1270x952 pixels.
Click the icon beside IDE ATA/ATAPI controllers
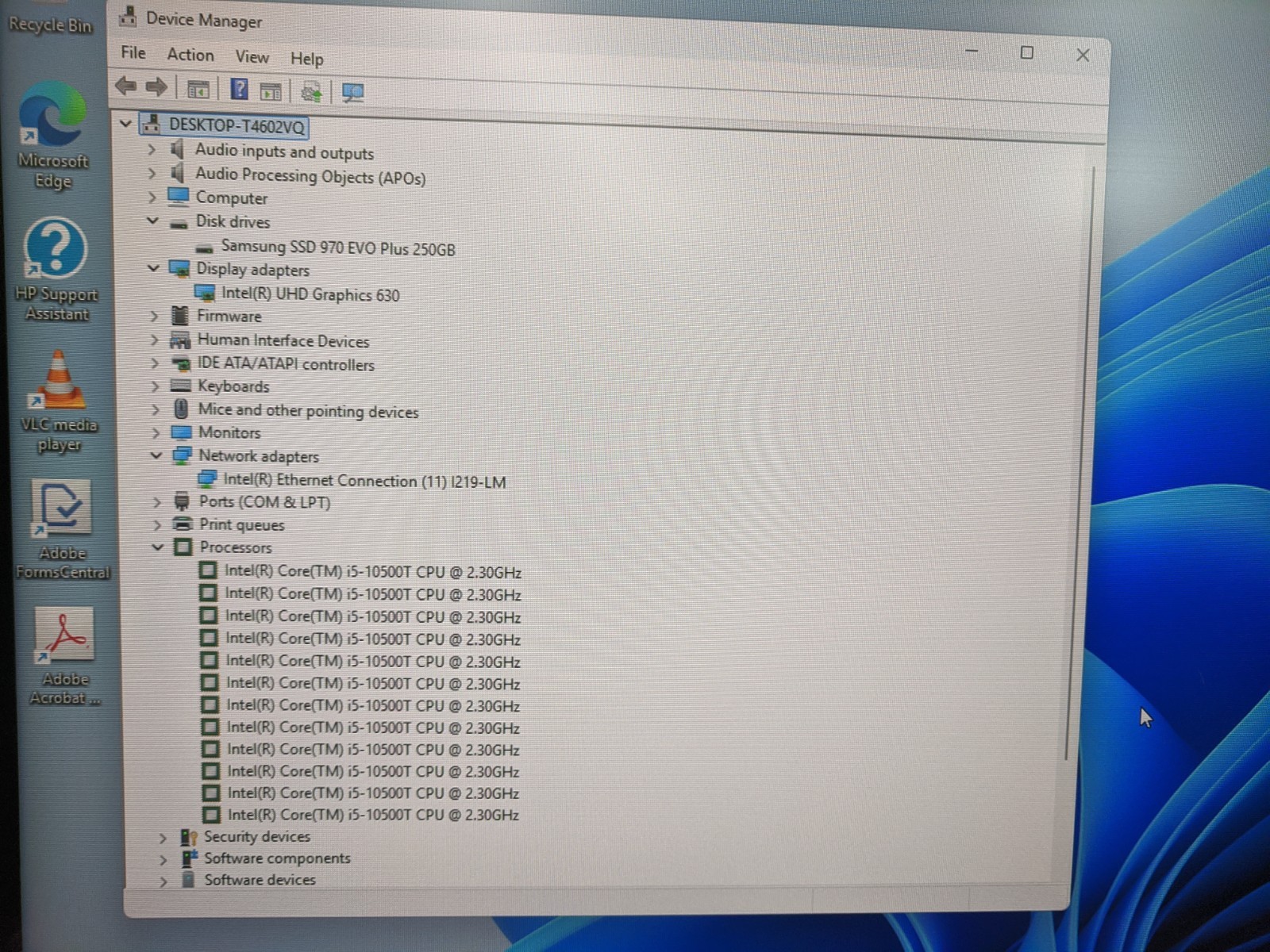[x=181, y=364]
